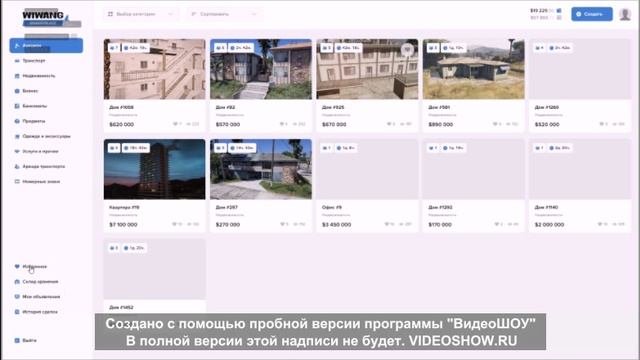Click the heart icon beside 'Избранное'
Viewport: 640px width, 360px height.
point(17,267)
